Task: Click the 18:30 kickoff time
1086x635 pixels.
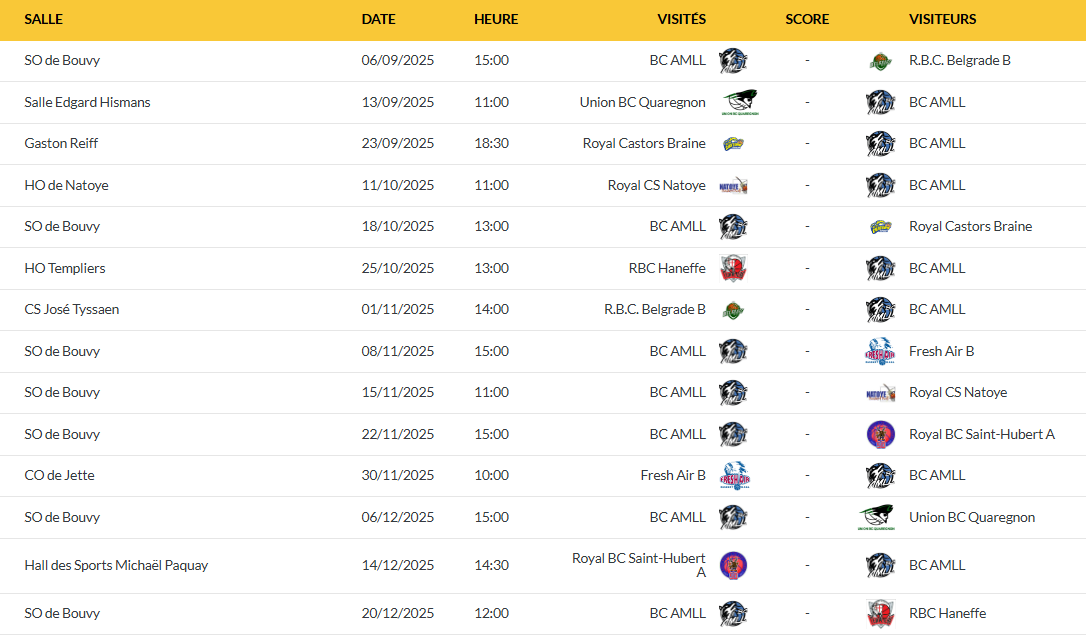Action: tap(492, 143)
